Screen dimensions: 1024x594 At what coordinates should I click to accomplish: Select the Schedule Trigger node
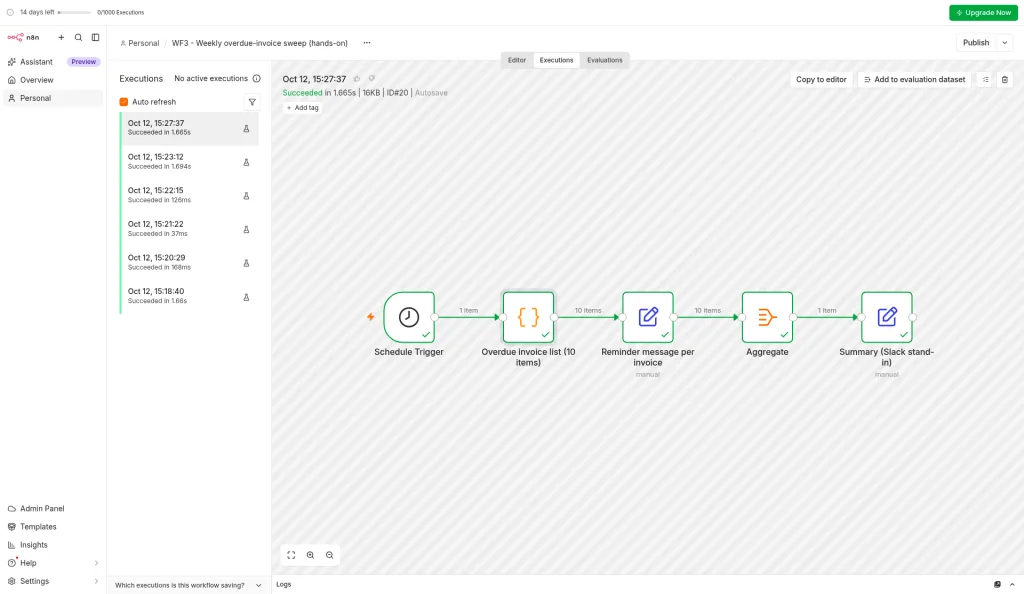(409, 317)
